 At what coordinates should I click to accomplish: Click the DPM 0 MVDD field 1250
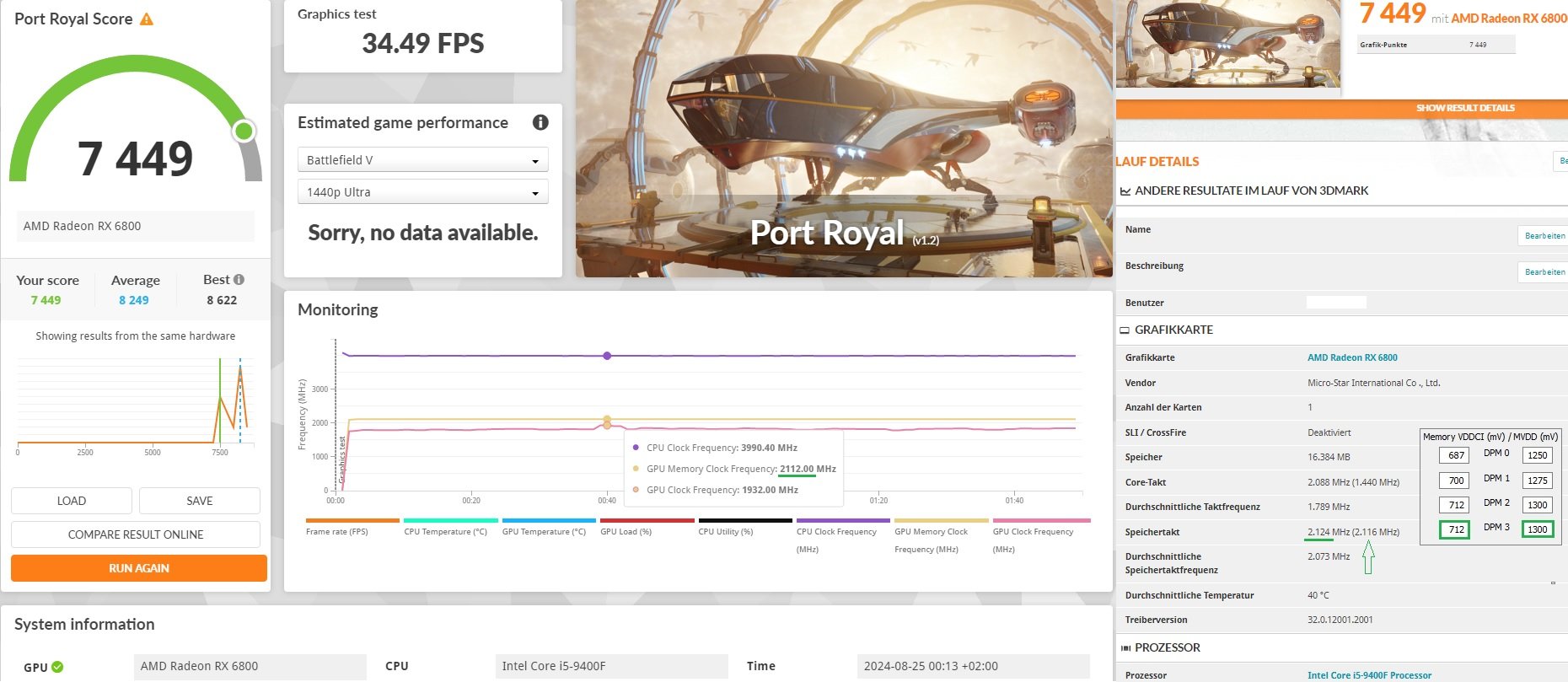tap(1537, 455)
